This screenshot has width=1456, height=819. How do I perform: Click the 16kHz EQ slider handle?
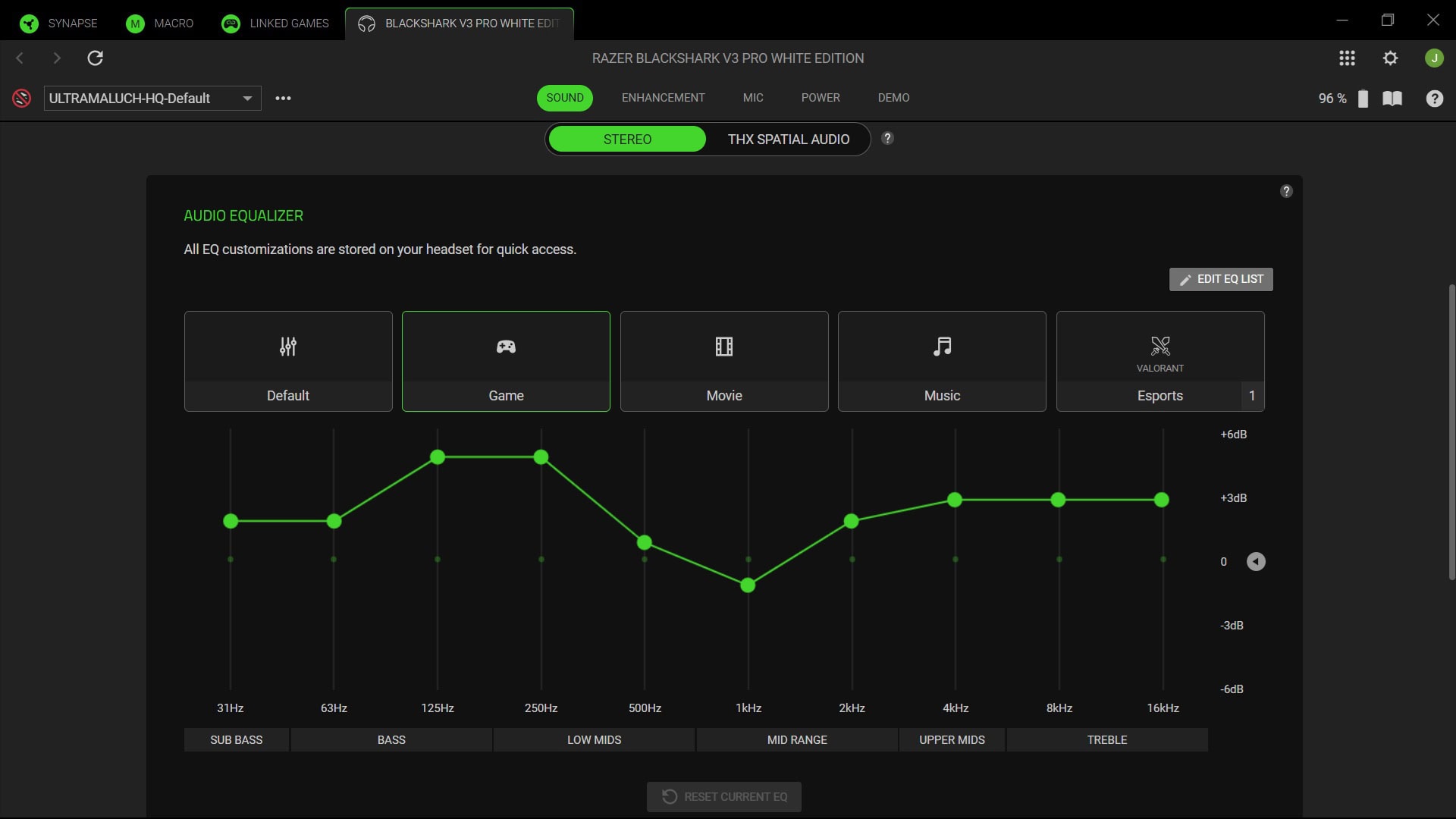[x=1162, y=500]
